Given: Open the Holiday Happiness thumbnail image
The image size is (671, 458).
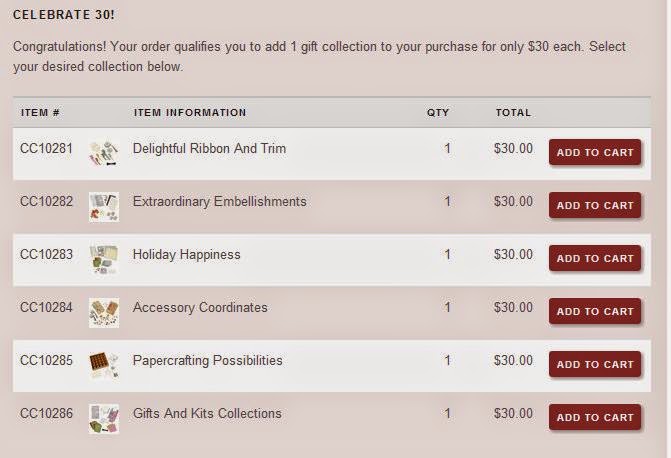Looking at the screenshot, I should point(103,259).
